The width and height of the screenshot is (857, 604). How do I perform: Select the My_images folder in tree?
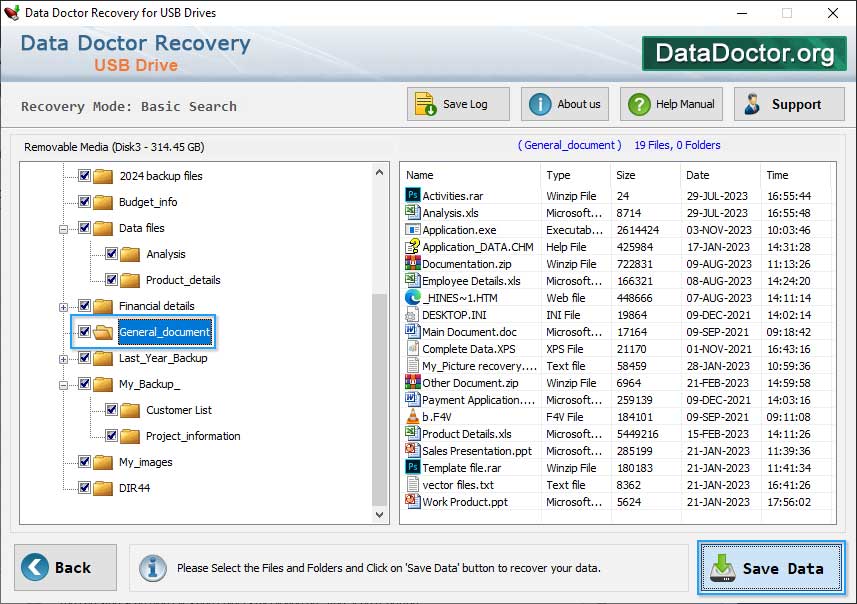145,462
